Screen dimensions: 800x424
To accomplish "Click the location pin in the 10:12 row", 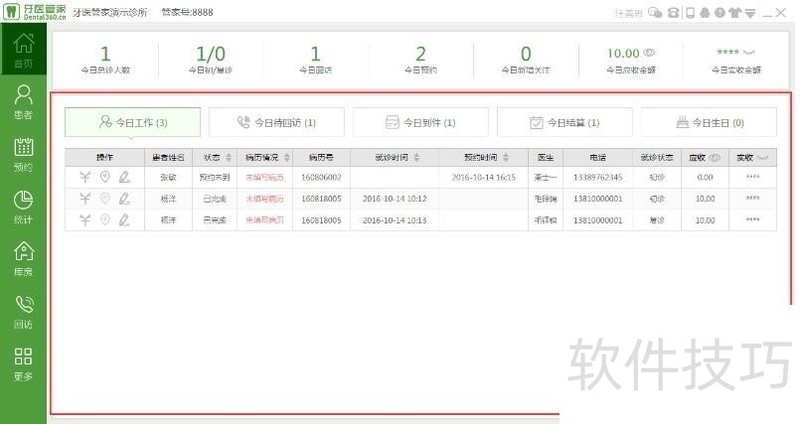I will coord(105,198).
